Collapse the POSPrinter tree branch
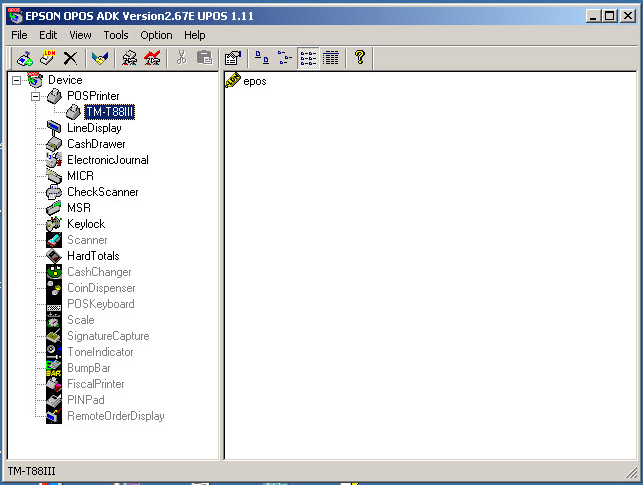The width and height of the screenshot is (643, 485). (x=36, y=96)
